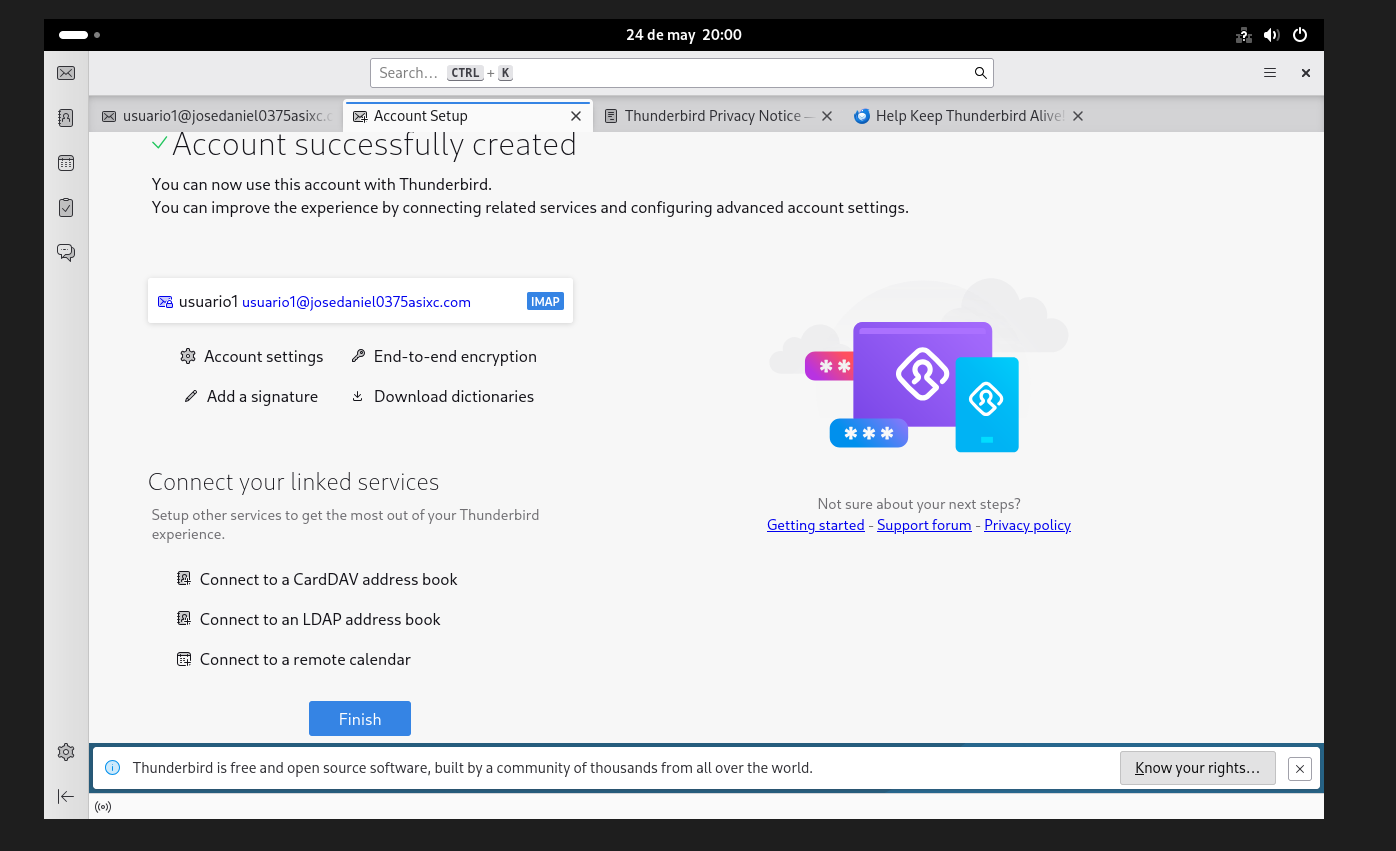Close the Account Setup tab
1396x851 pixels.
576,116
